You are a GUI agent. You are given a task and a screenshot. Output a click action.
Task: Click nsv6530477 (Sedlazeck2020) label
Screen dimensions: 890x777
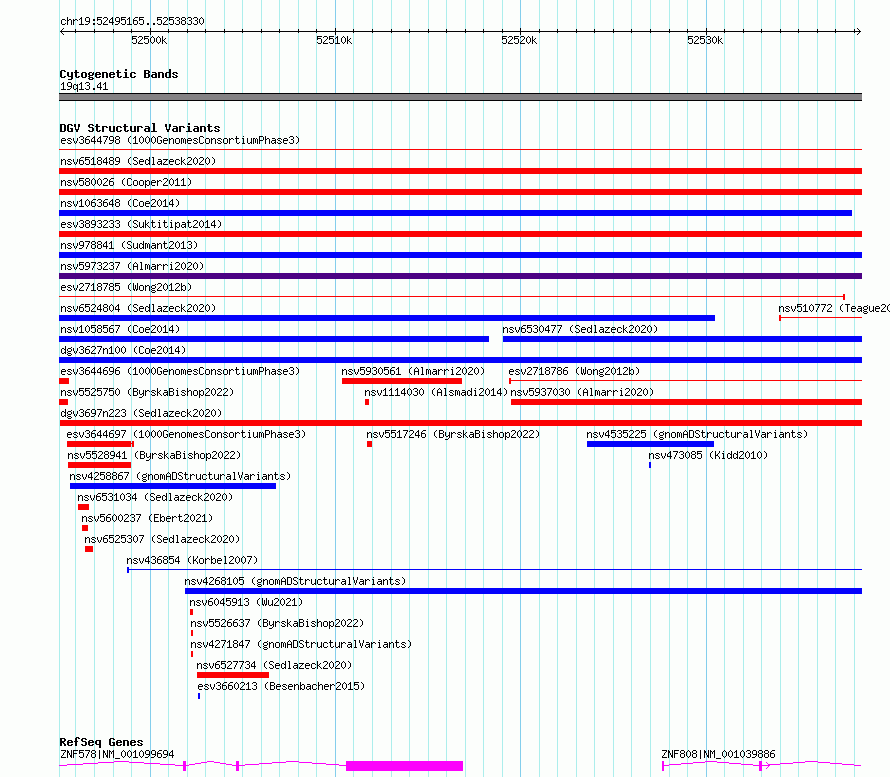(580, 329)
